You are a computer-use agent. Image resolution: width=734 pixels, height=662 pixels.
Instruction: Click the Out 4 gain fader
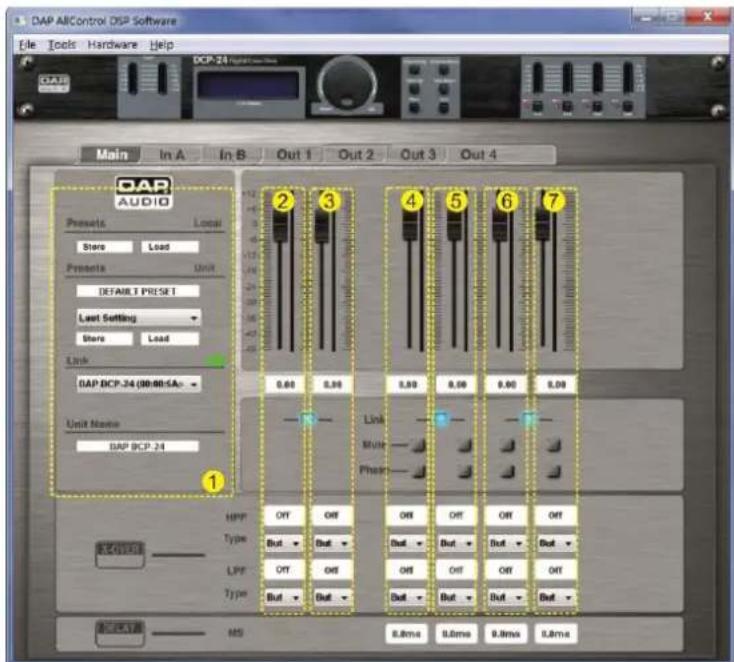[x=543, y=228]
